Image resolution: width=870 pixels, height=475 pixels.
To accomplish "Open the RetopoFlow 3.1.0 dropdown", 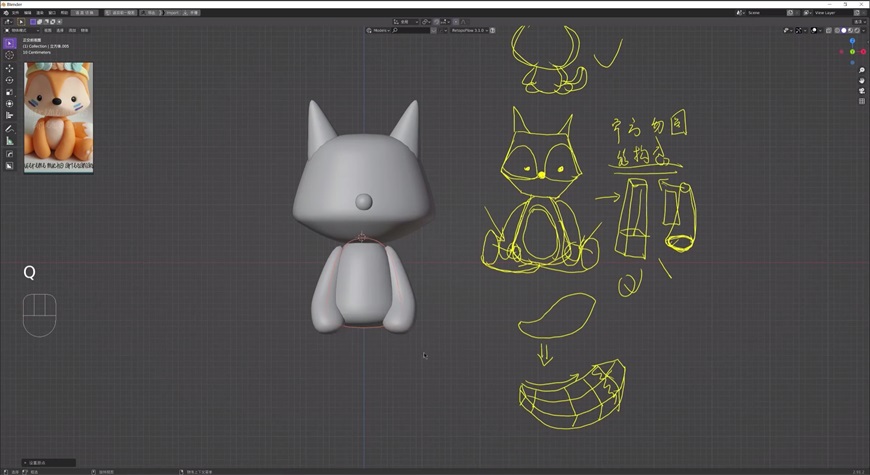I will 469,31.
